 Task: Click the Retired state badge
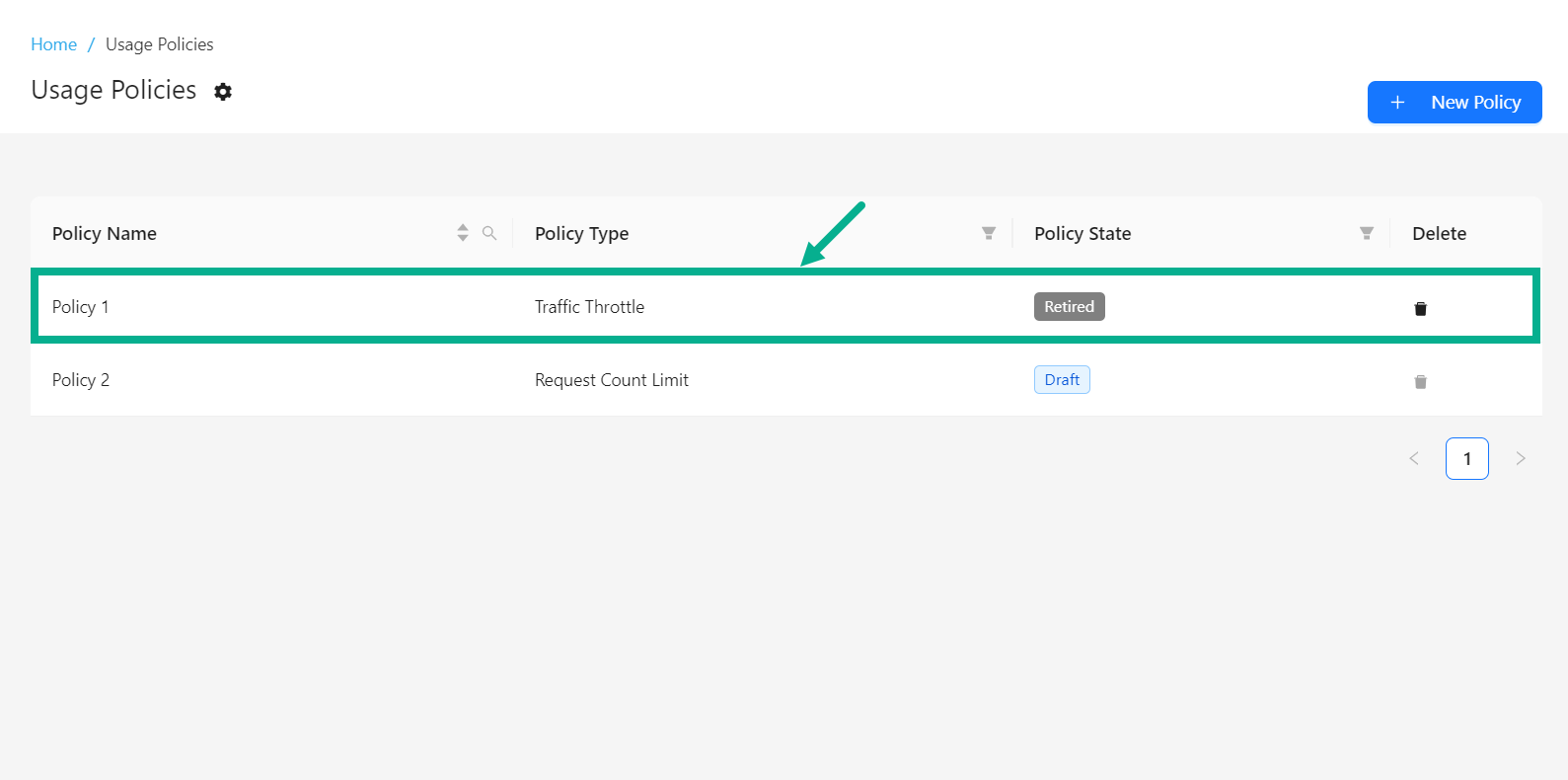point(1069,307)
